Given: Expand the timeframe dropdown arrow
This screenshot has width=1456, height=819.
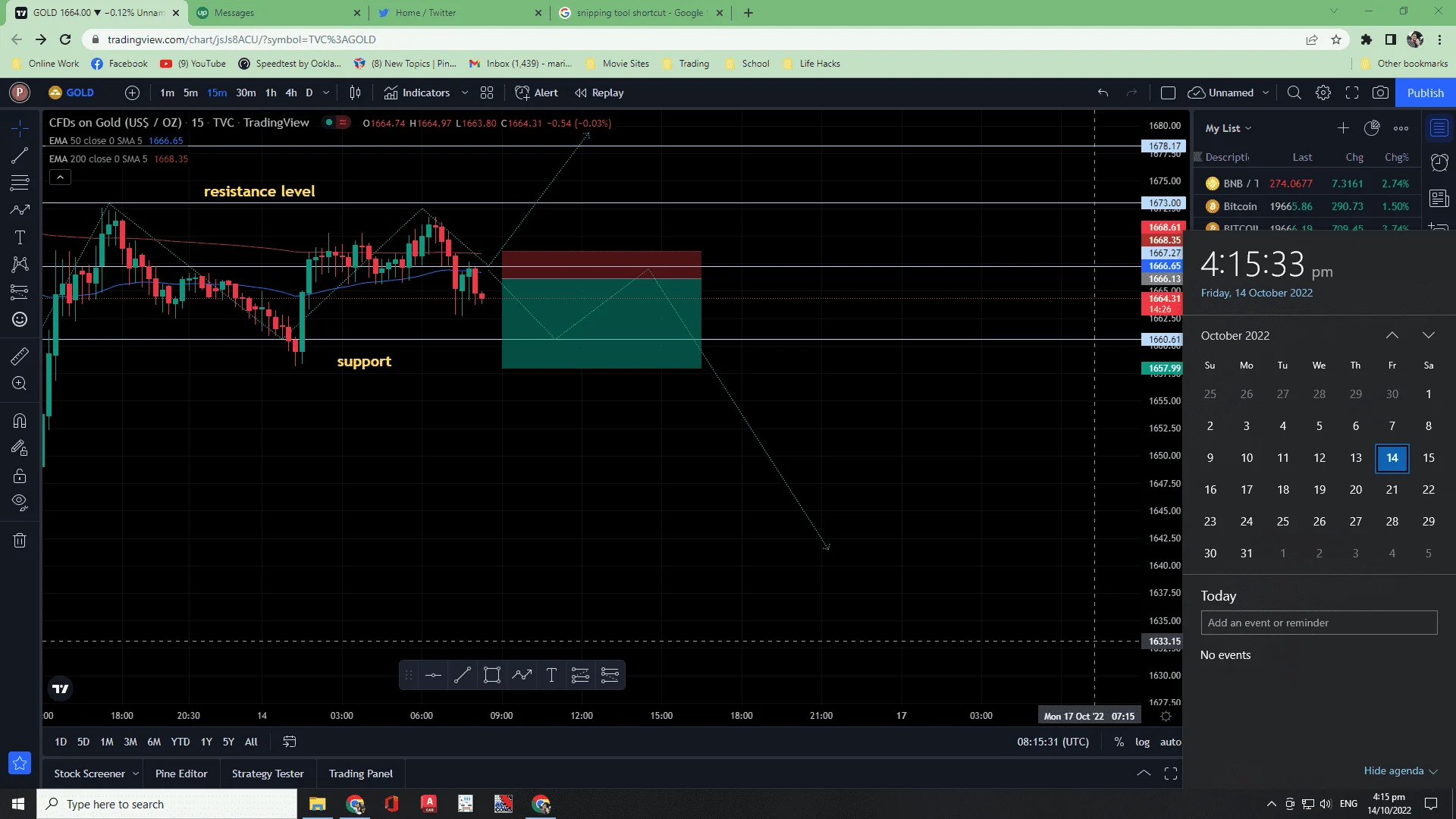Looking at the screenshot, I should point(326,93).
